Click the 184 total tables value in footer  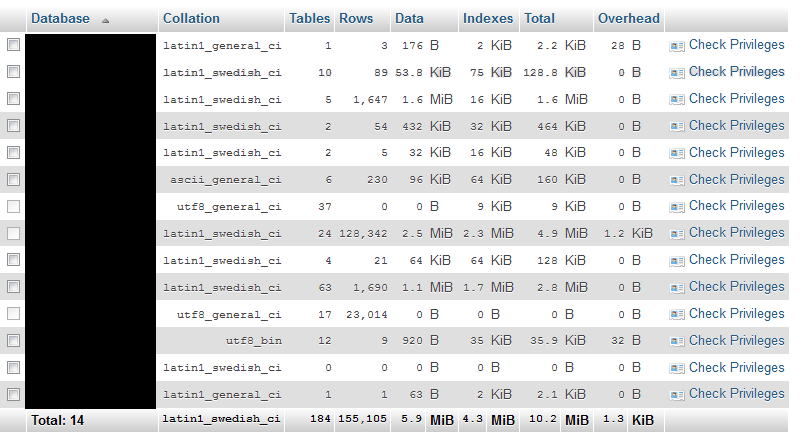[320, 419]
